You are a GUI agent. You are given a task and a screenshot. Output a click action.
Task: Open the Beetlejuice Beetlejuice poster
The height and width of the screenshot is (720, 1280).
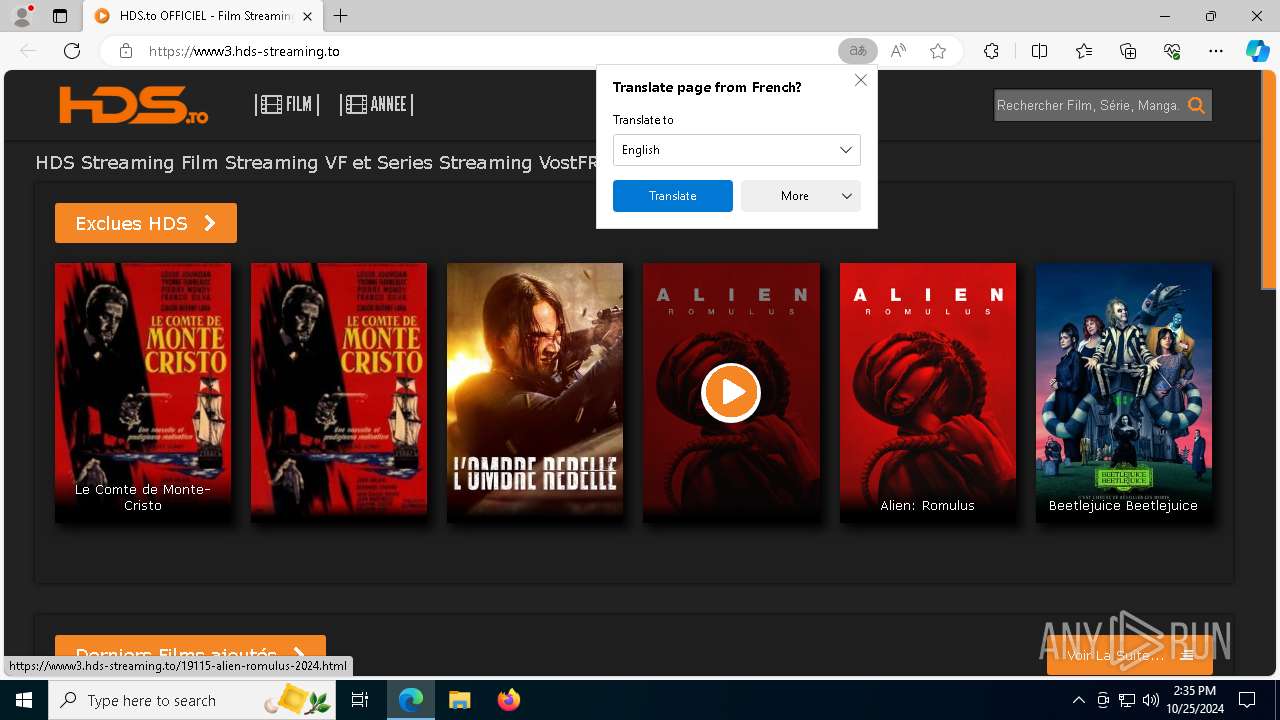click(1124, 392)
